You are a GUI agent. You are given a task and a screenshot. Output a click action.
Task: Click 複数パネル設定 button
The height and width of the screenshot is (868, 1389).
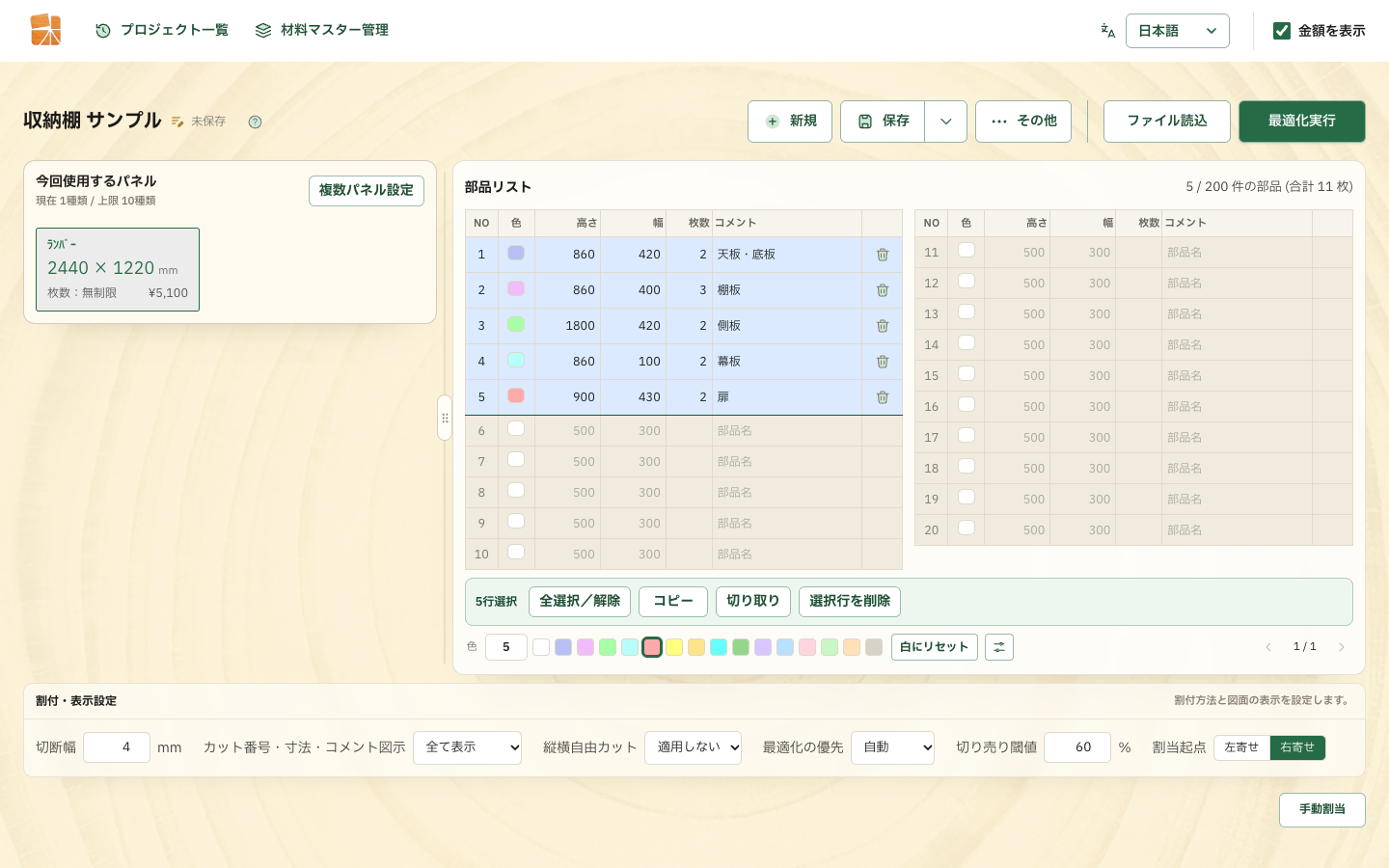coord(367,191)
